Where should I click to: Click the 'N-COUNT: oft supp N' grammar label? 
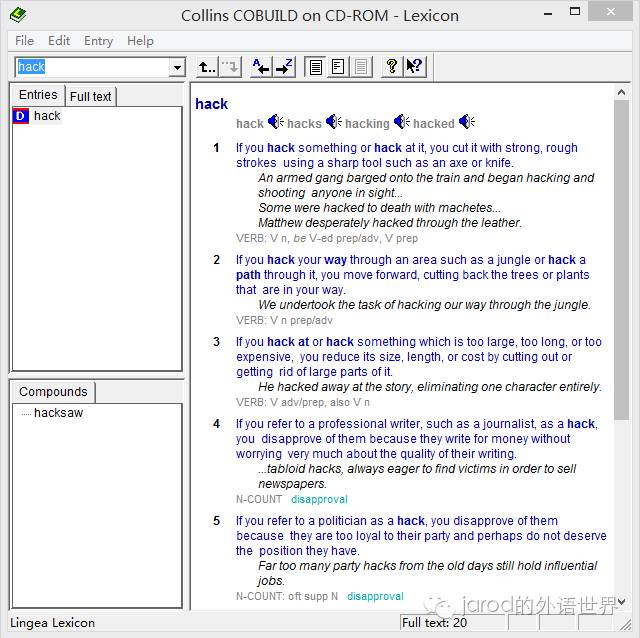click(x=287, y=596)
